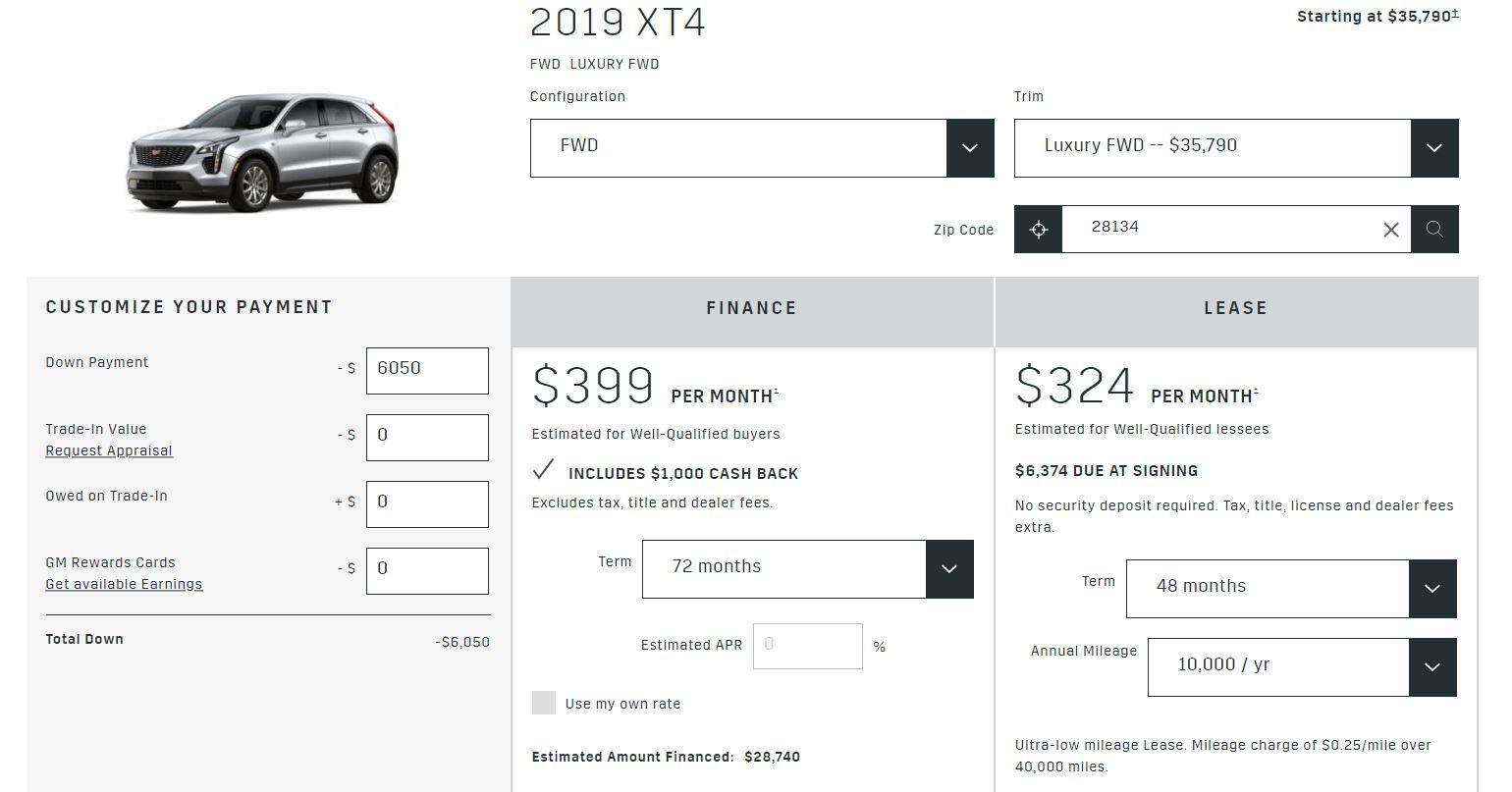Clear the zip code using the X icon
This screenshot has height=792, width=1512.
1390,229
